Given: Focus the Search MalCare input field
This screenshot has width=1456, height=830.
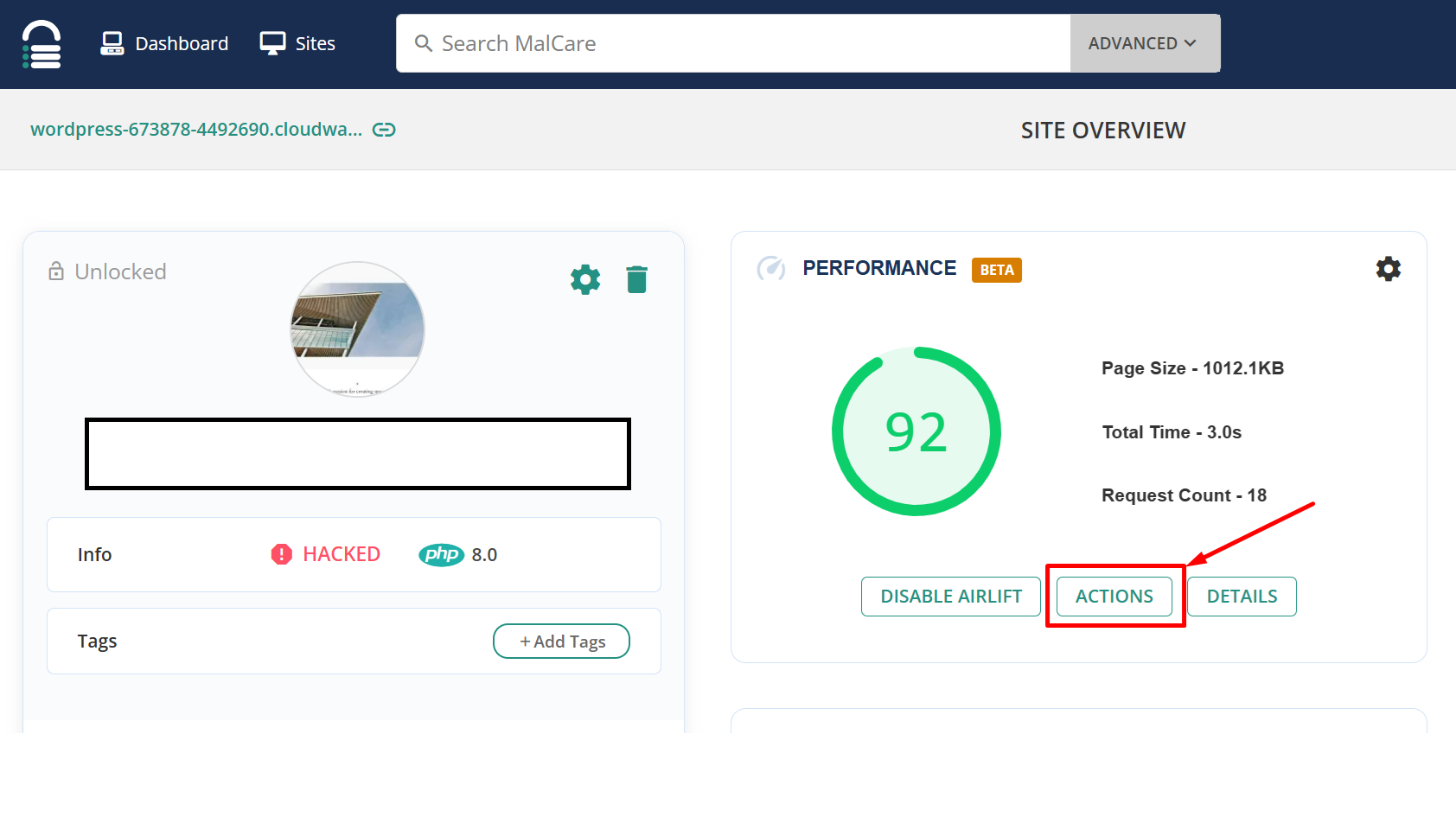Looking at the screenshot, I should [733, 43].
